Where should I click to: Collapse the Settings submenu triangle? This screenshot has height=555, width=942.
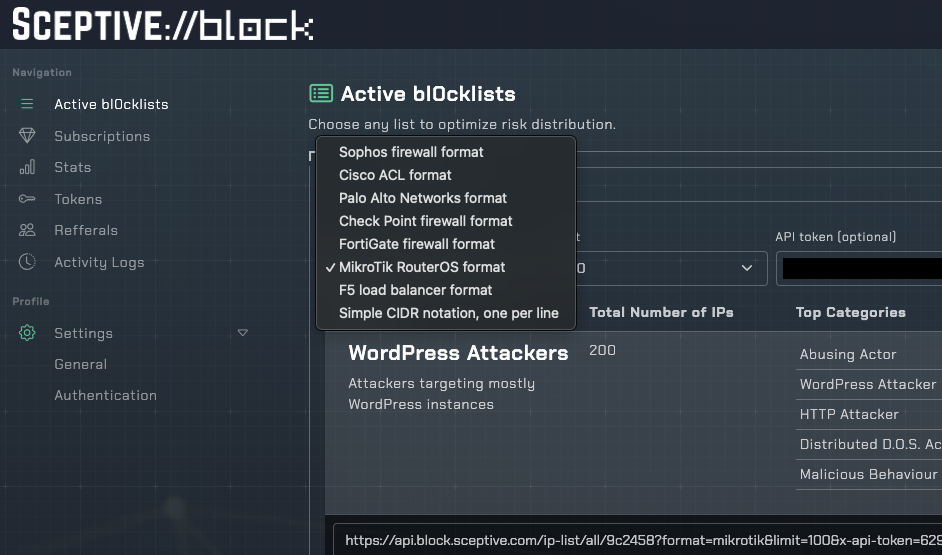coord(242,333)
